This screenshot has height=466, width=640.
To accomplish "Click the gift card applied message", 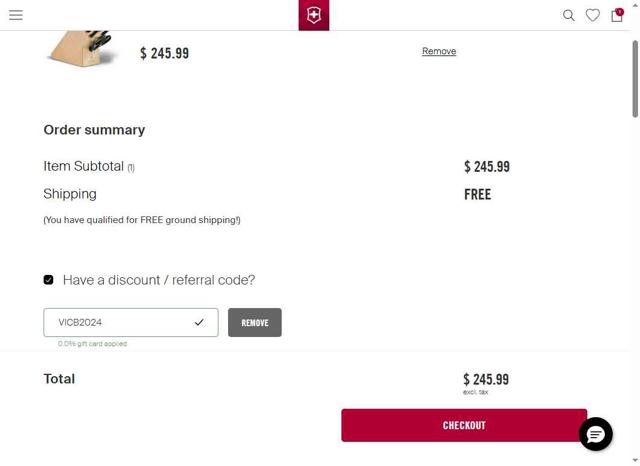I will point(92,344).
